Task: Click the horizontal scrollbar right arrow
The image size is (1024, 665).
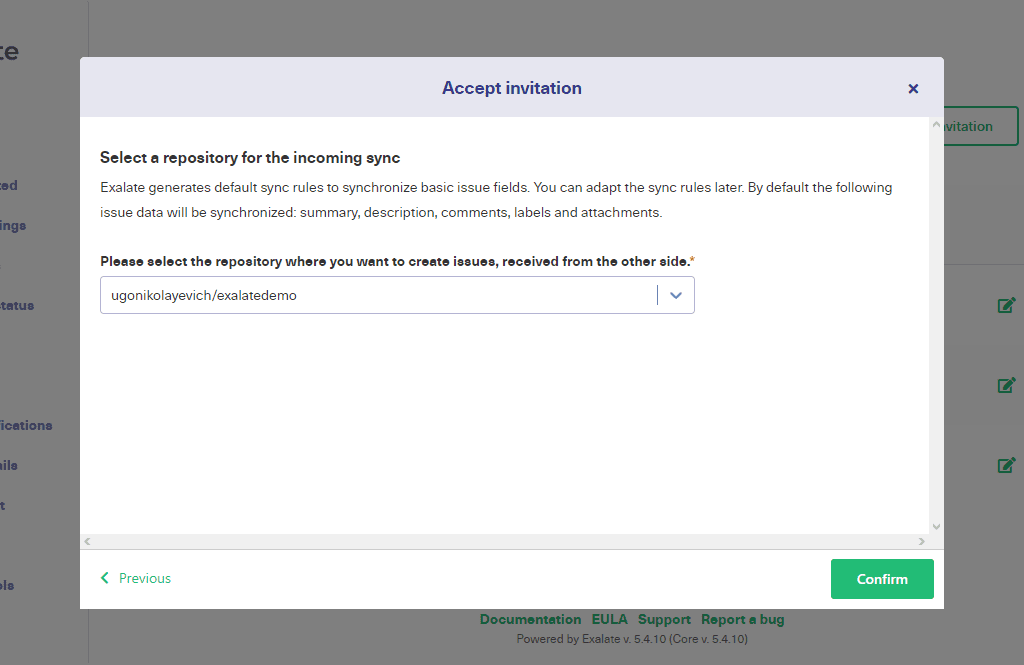Action: (921, 542)
